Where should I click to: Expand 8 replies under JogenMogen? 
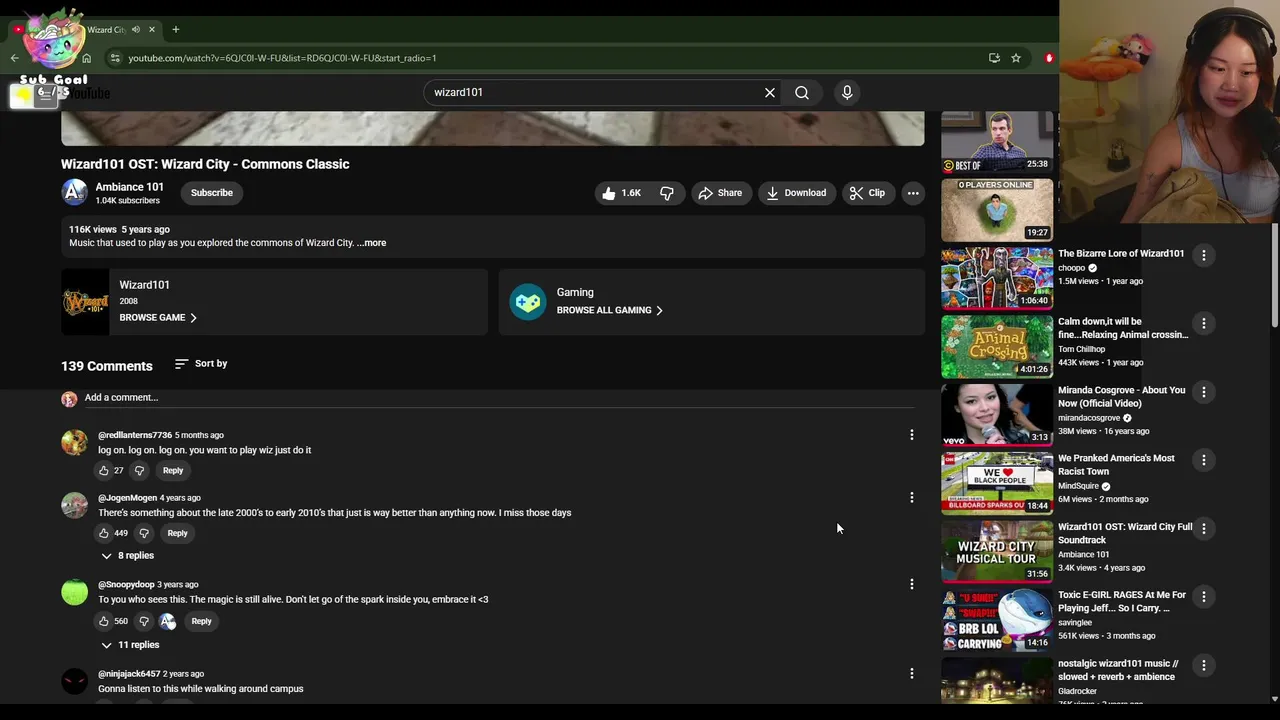click(x=127, y=556)
